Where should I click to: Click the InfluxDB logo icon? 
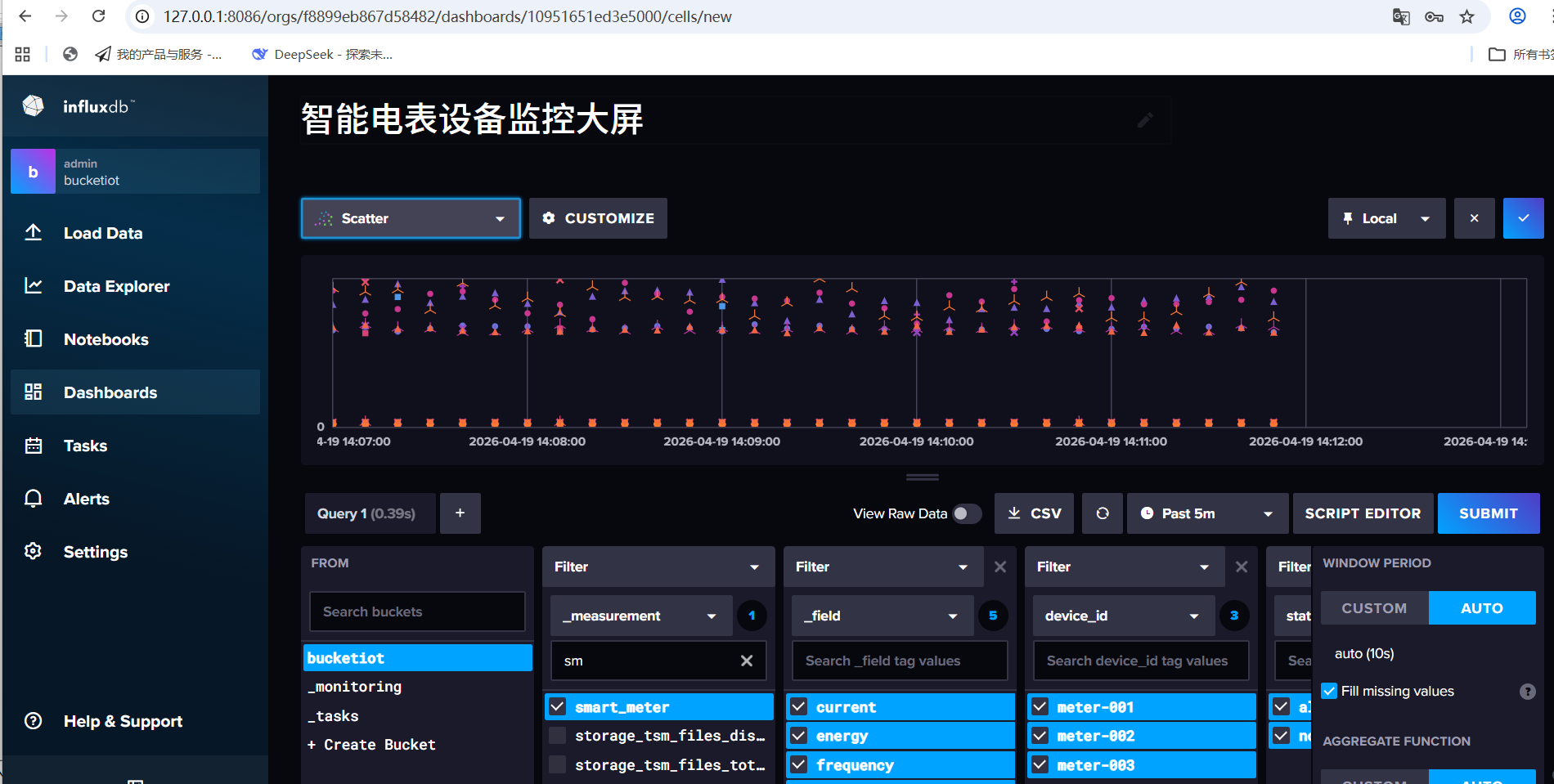34,105
